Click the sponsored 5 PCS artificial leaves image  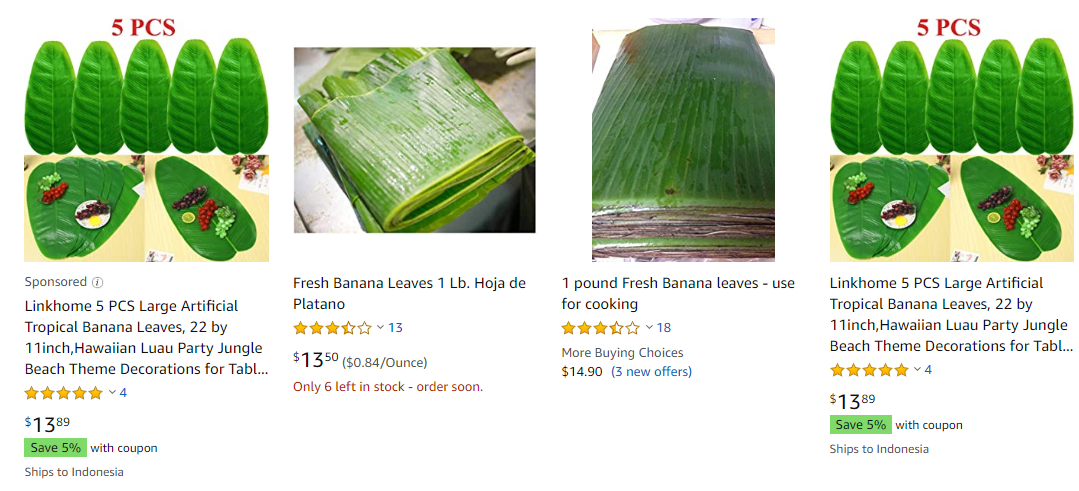click(146, 140)
